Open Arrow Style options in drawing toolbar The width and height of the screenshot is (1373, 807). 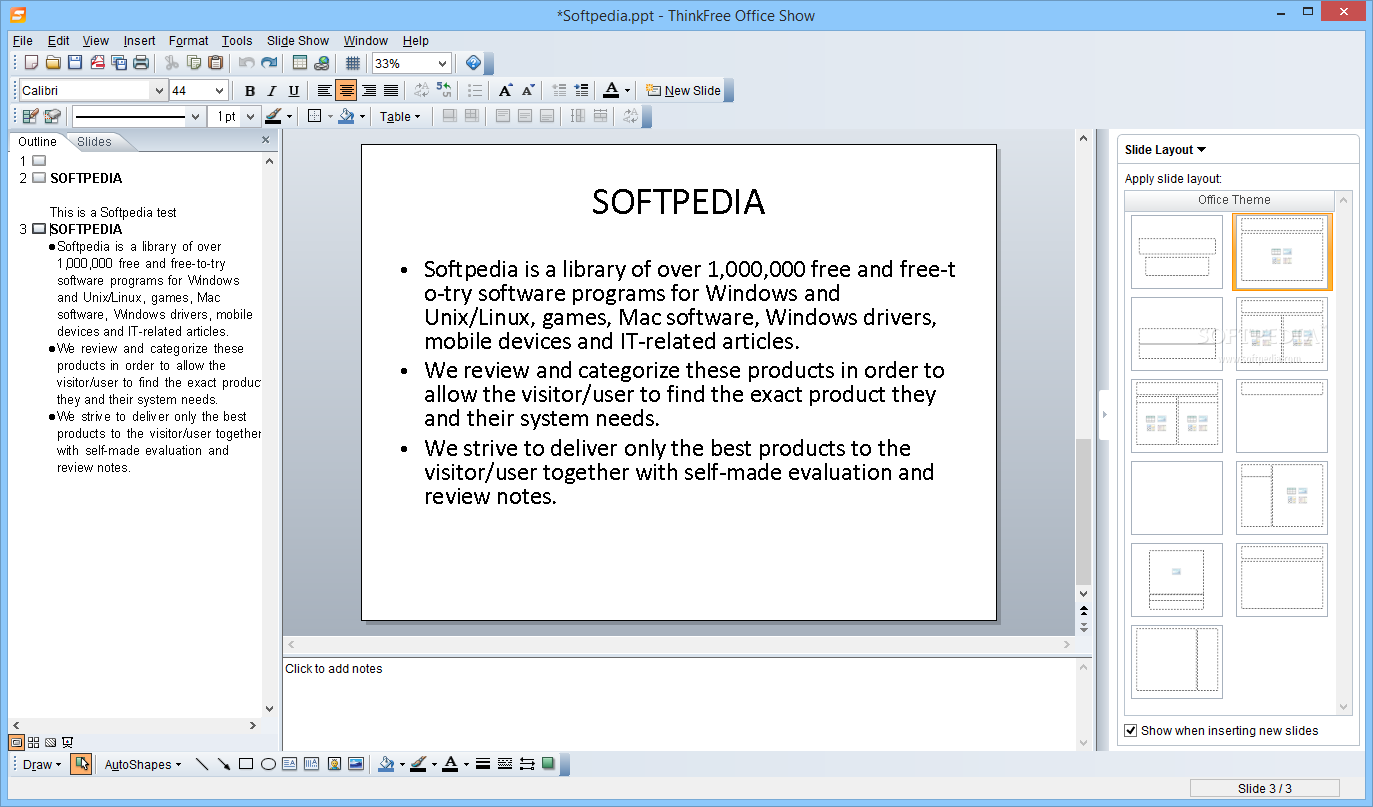click(527, 764)
